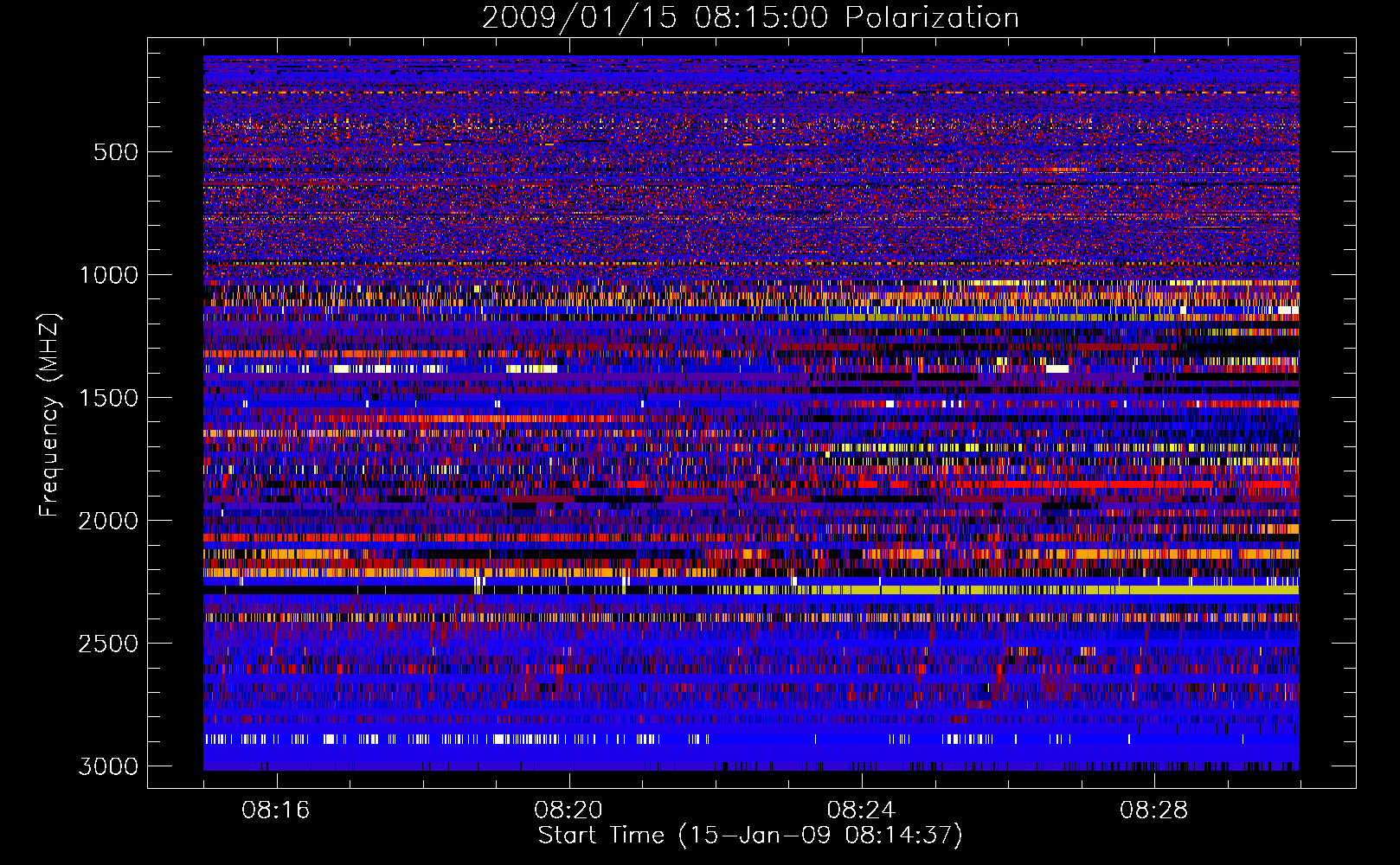Viewport: 1400px width, 865px height.
Task: Select the 1500 frequency axis label
Action: [x=109, y=398]
